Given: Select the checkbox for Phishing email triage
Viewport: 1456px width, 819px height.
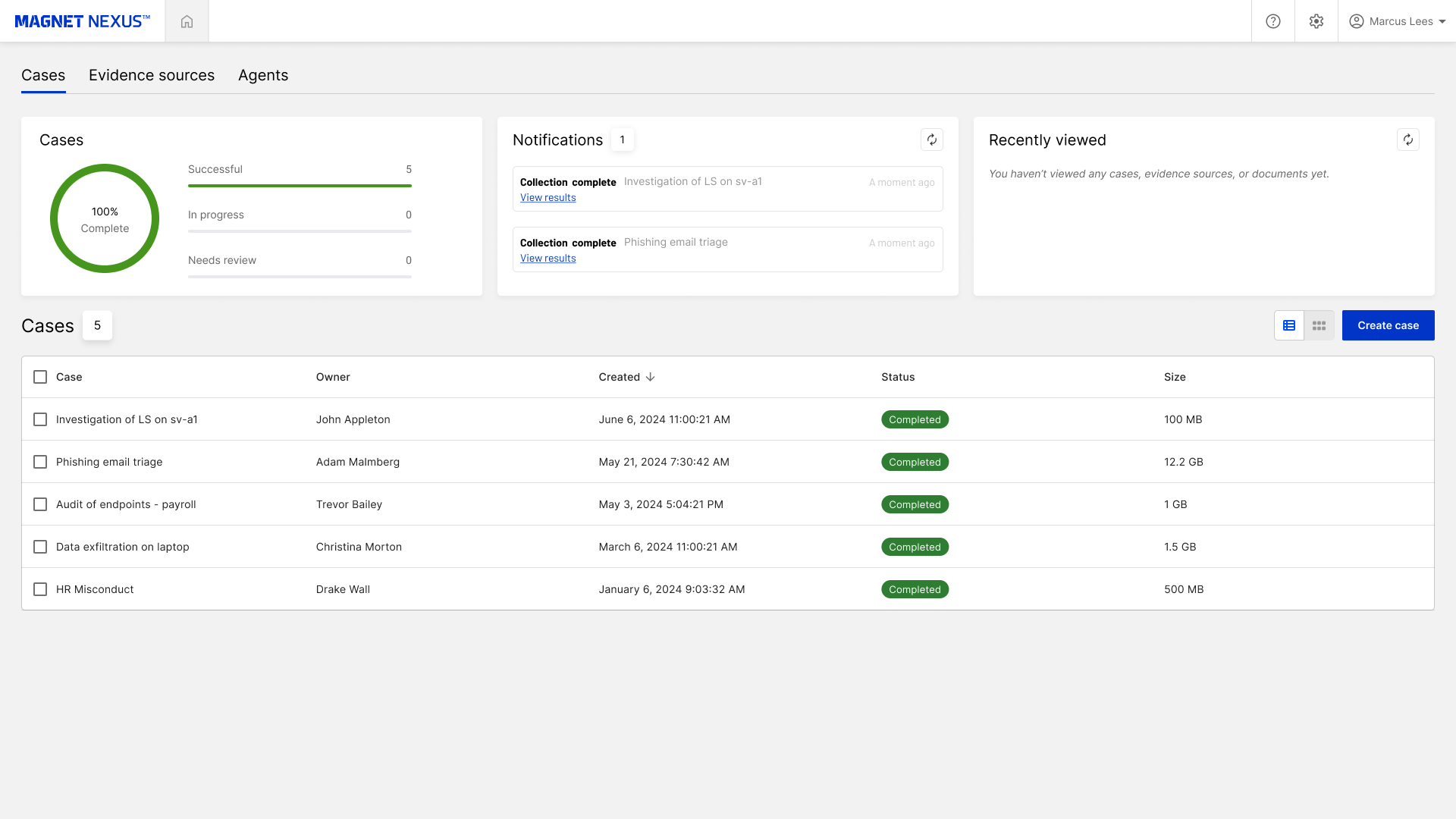Looking at the screenshot, I should tap(40, 461).
